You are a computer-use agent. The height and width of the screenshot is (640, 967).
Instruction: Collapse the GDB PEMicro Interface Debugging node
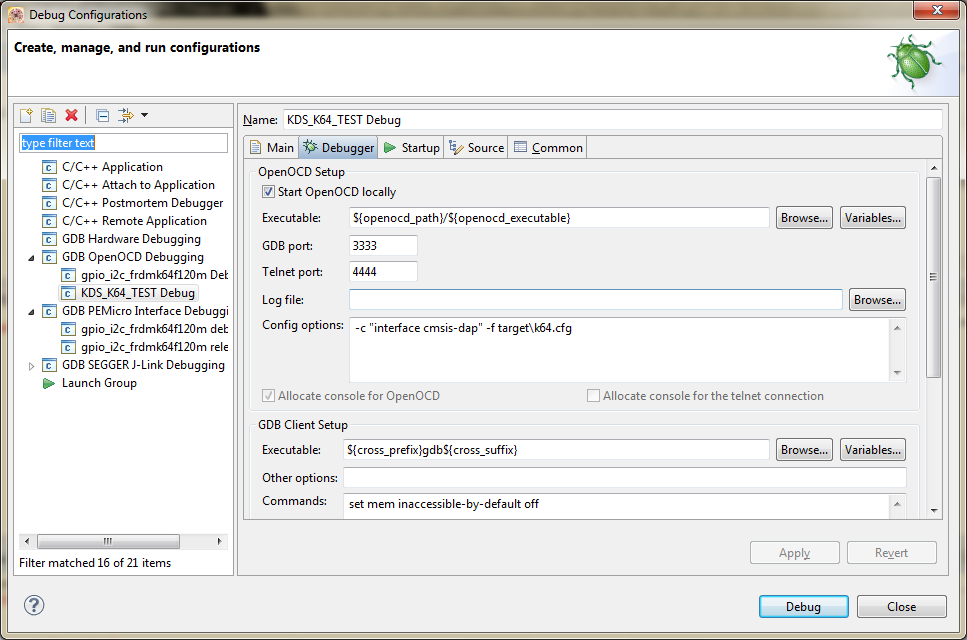pyautogui.click(x=31, y=312)
